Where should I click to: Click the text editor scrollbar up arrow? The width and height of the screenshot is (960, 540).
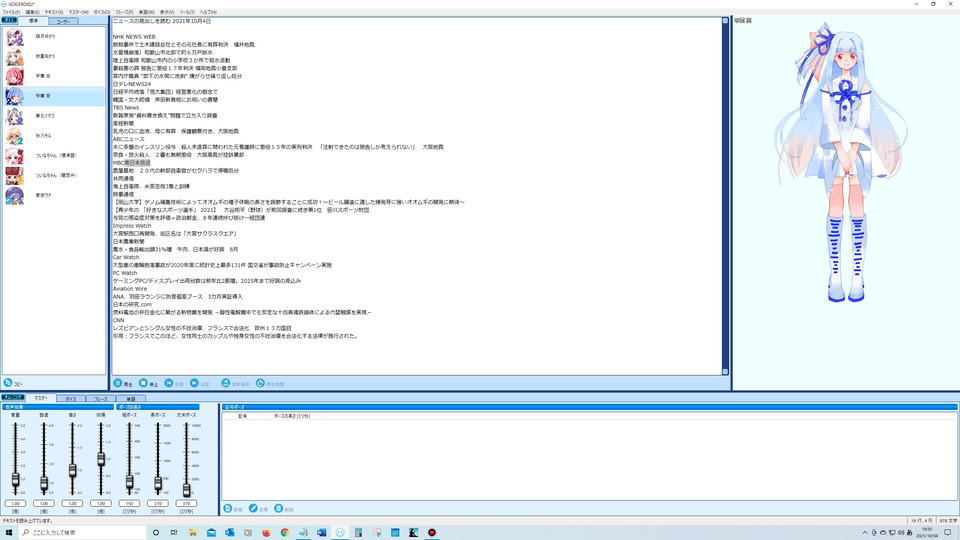coord(726,21)
